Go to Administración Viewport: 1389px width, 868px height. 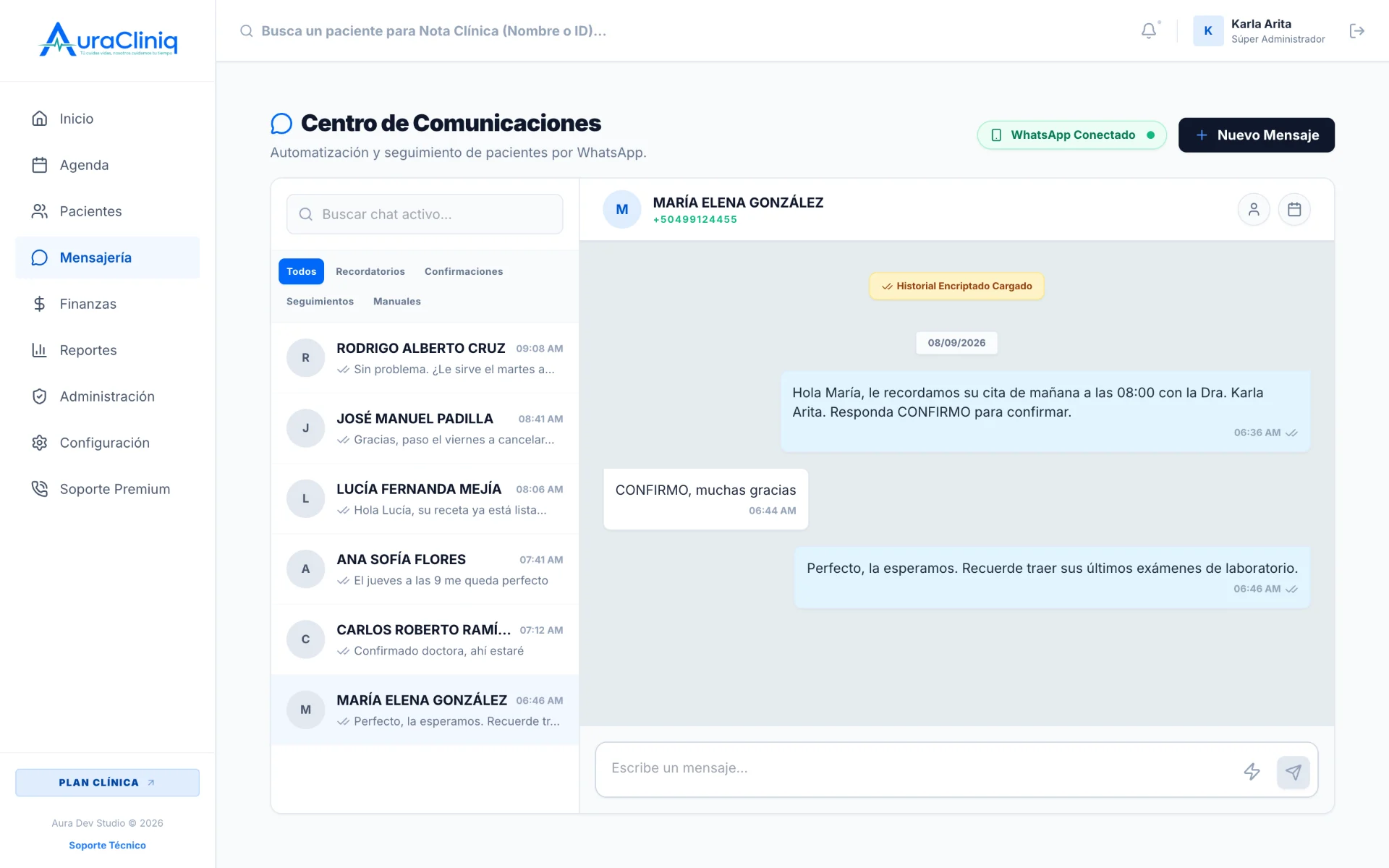tap(107, 396)
